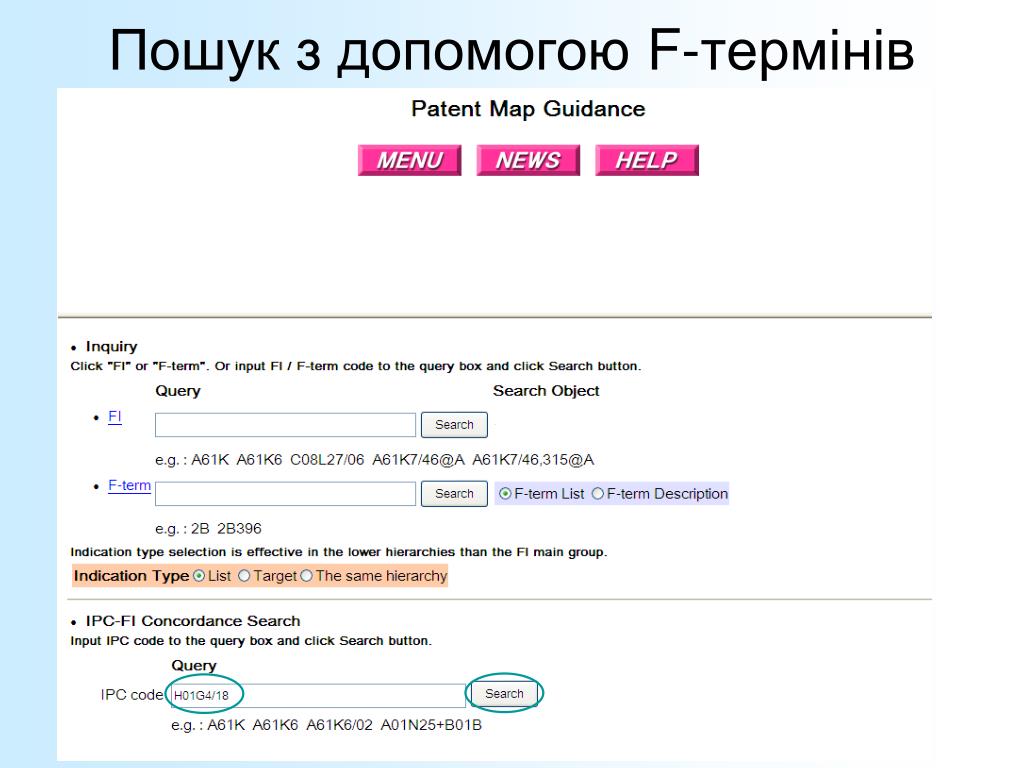Click the Inquiry section heading
Screen dimensions: 1024x768
112,347
